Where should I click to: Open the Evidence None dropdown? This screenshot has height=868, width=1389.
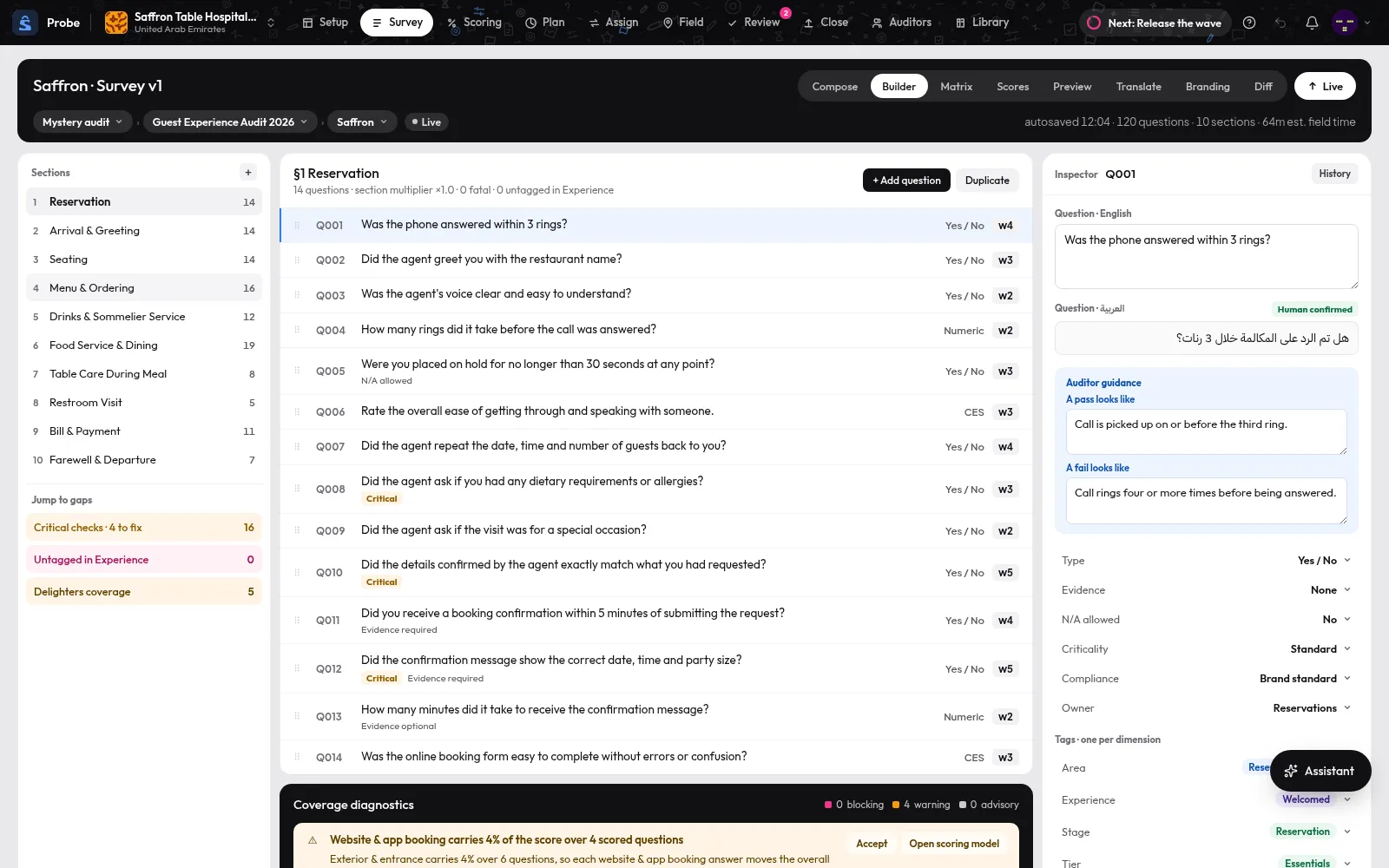[x=1331, y=590]
